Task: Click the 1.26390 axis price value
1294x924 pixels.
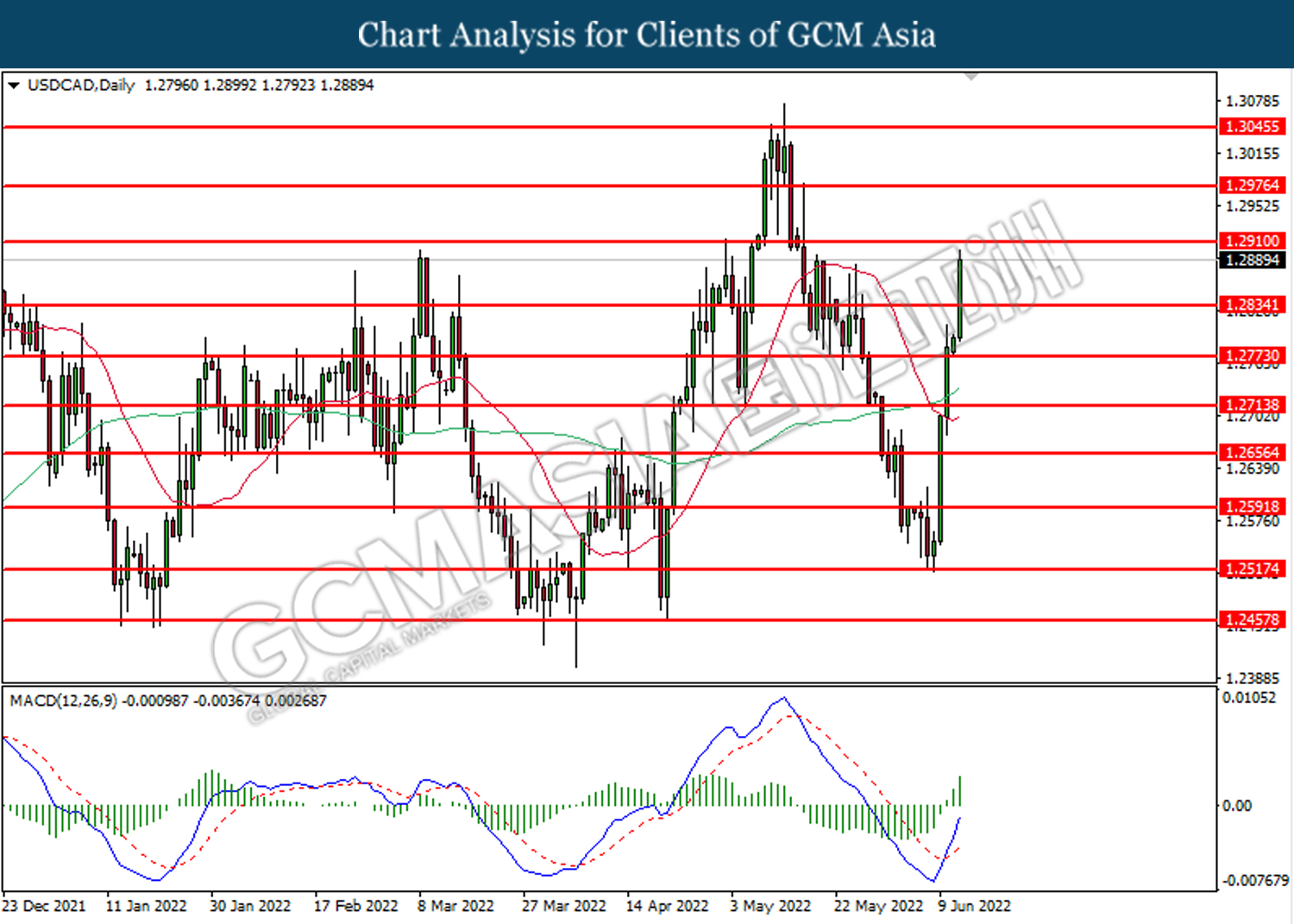Action: pyautogui.click(x=1253, y=468)
